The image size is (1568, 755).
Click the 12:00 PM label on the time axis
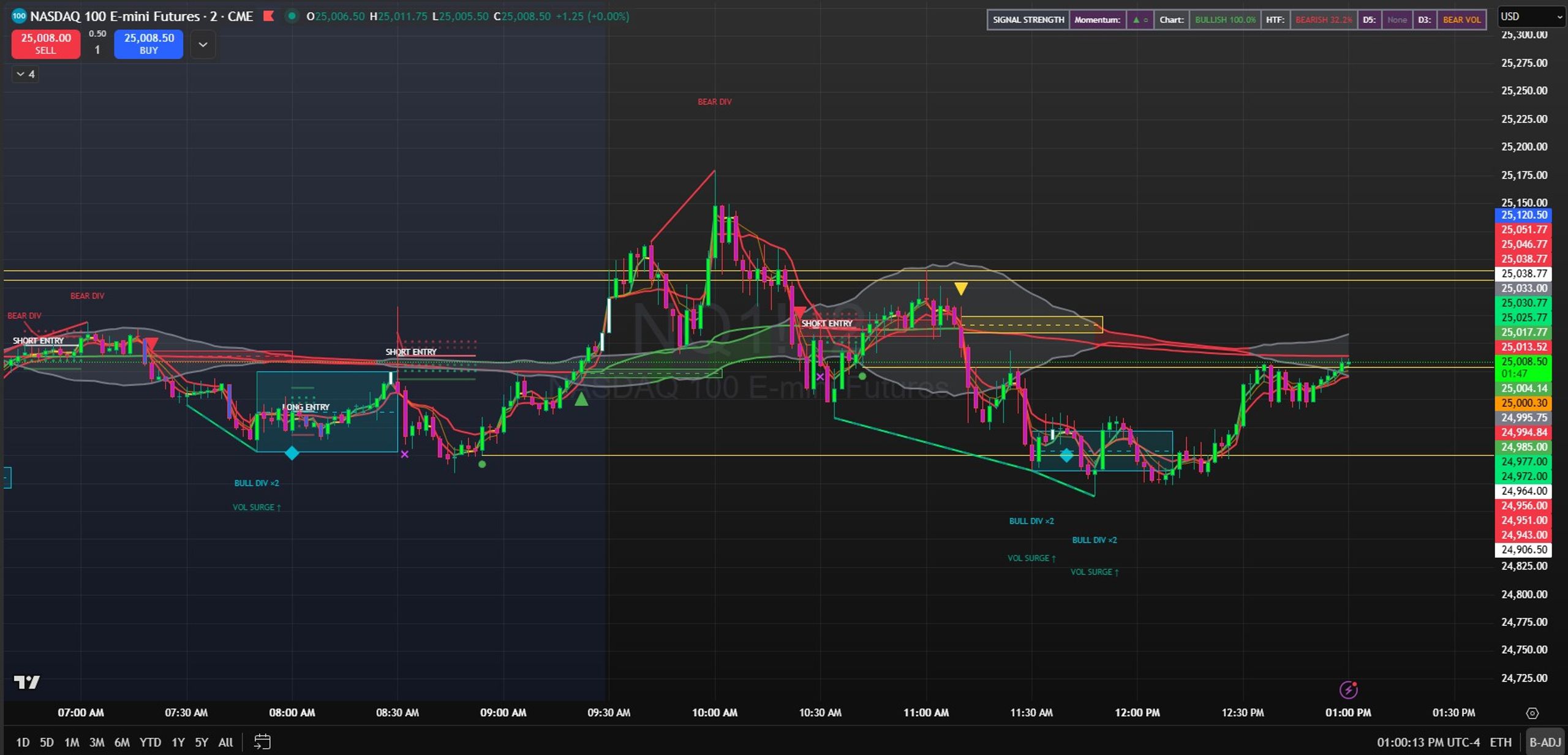1137,713
